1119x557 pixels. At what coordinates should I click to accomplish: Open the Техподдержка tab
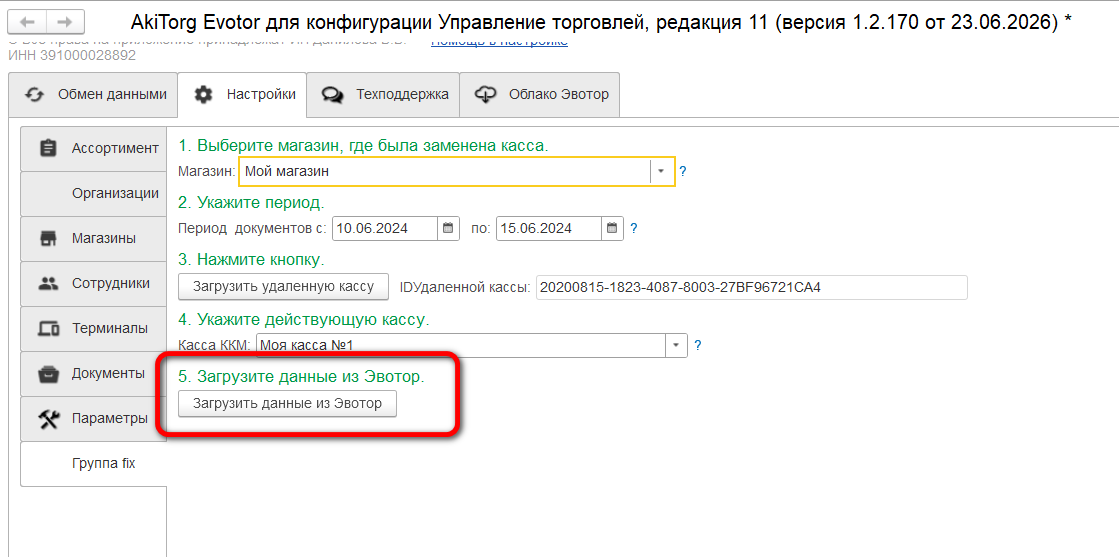pos(383,94)
